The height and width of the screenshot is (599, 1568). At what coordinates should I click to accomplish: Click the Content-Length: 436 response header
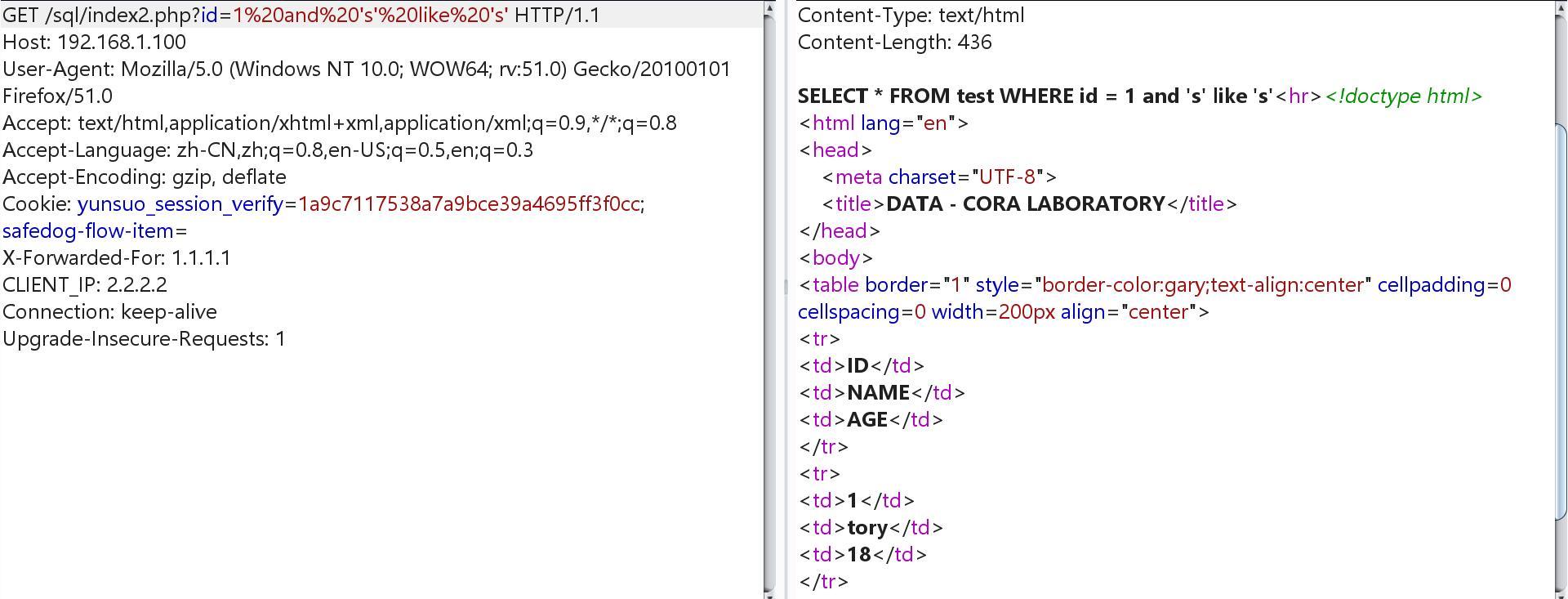[895, 42]
